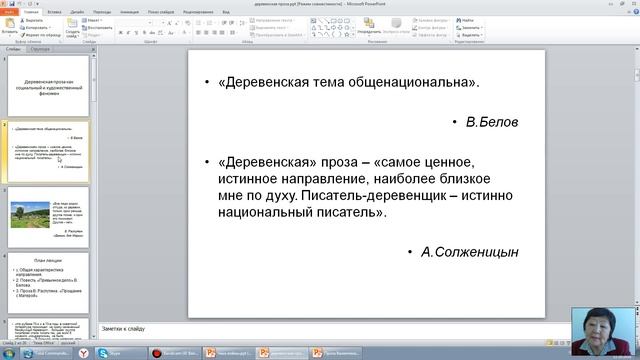Screen dimensions: 640x360
Task: Open the Font color picker
Action: [x=185, y=33]
